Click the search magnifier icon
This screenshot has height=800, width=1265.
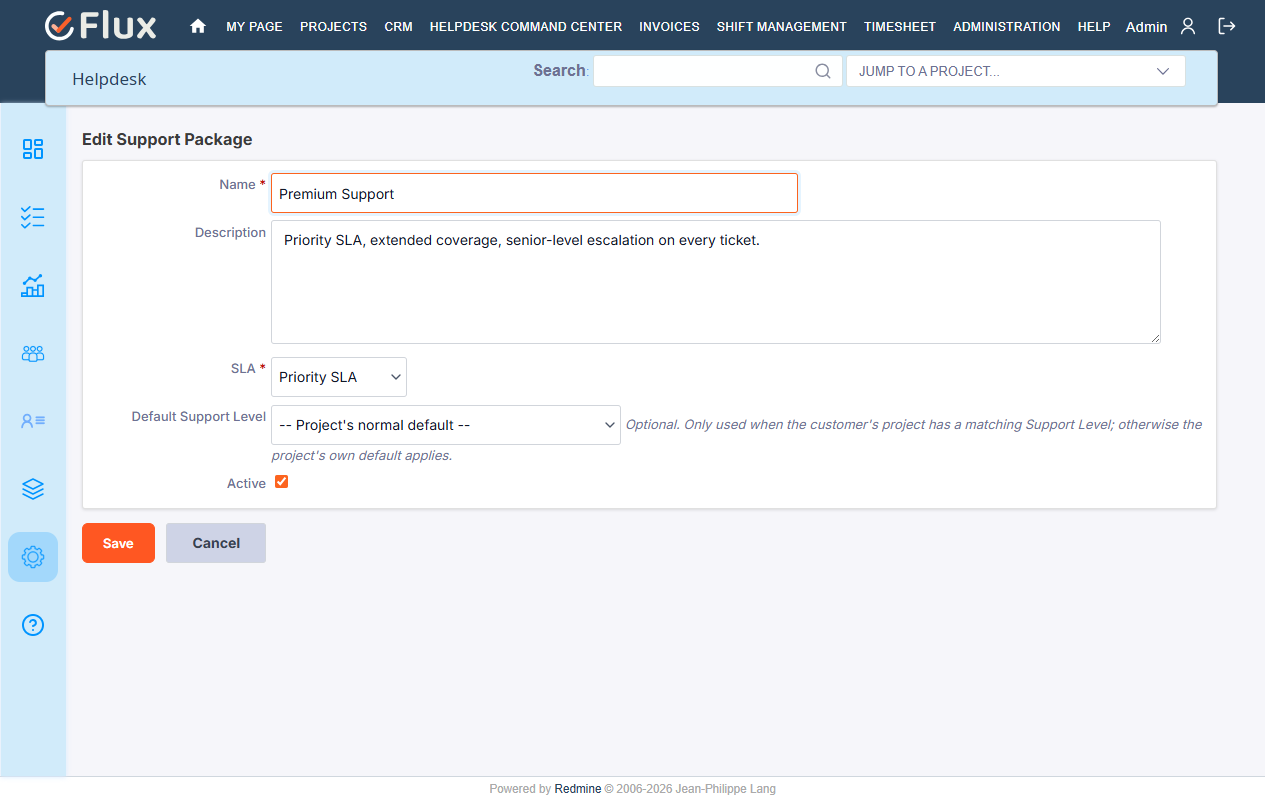coord(823,71)
